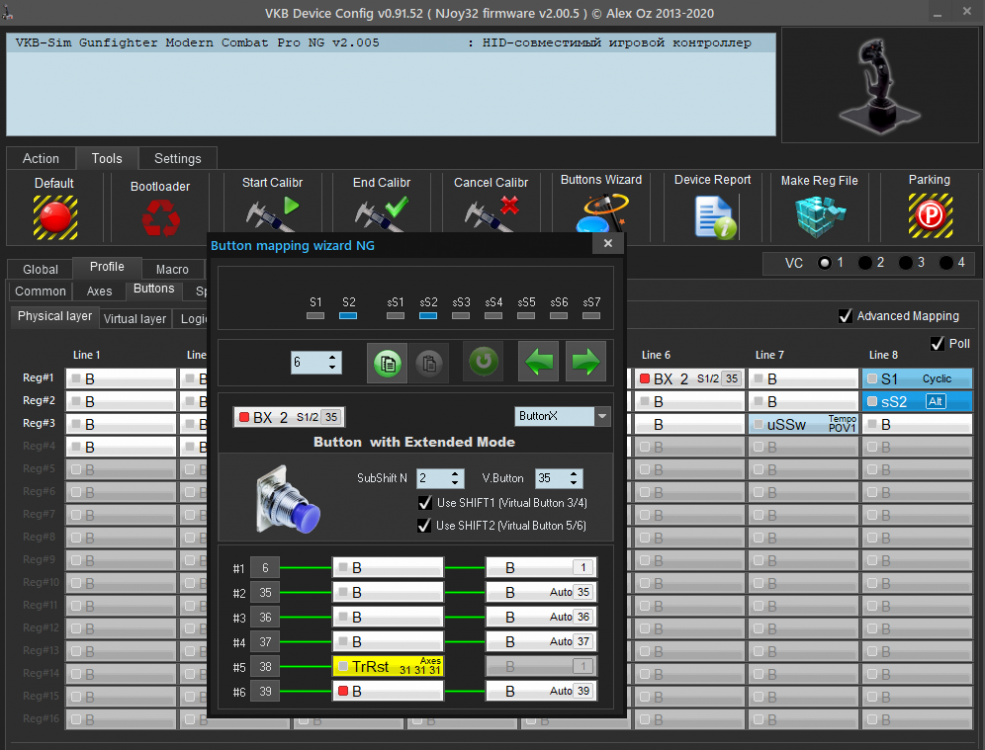The width and height of the screenshot is (985, 750).
Task: Click the yellow TrRst Axes mapping button
Action: [388, 666]
